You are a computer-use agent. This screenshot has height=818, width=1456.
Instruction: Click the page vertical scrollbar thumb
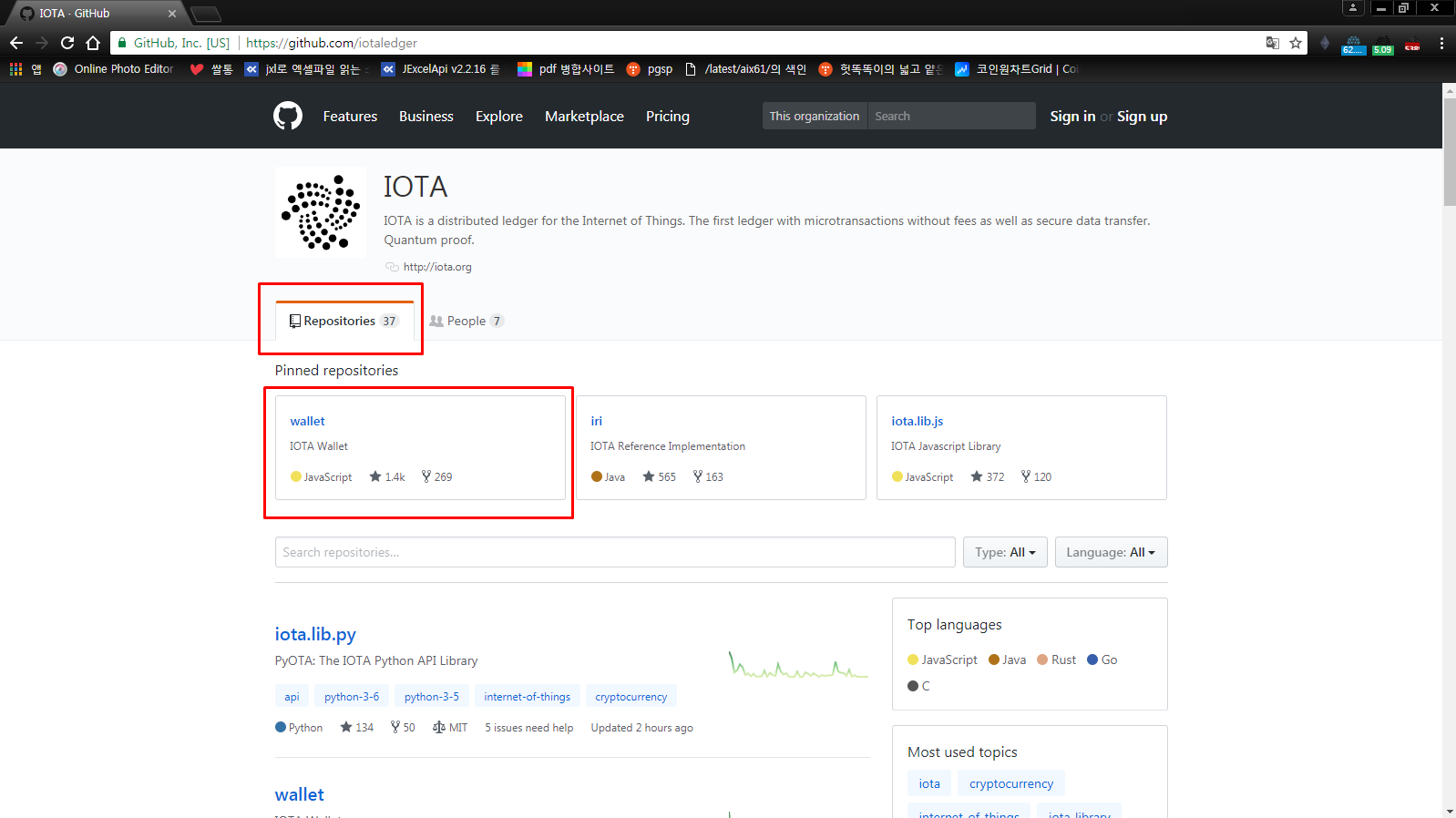[x=1449, y=151]
